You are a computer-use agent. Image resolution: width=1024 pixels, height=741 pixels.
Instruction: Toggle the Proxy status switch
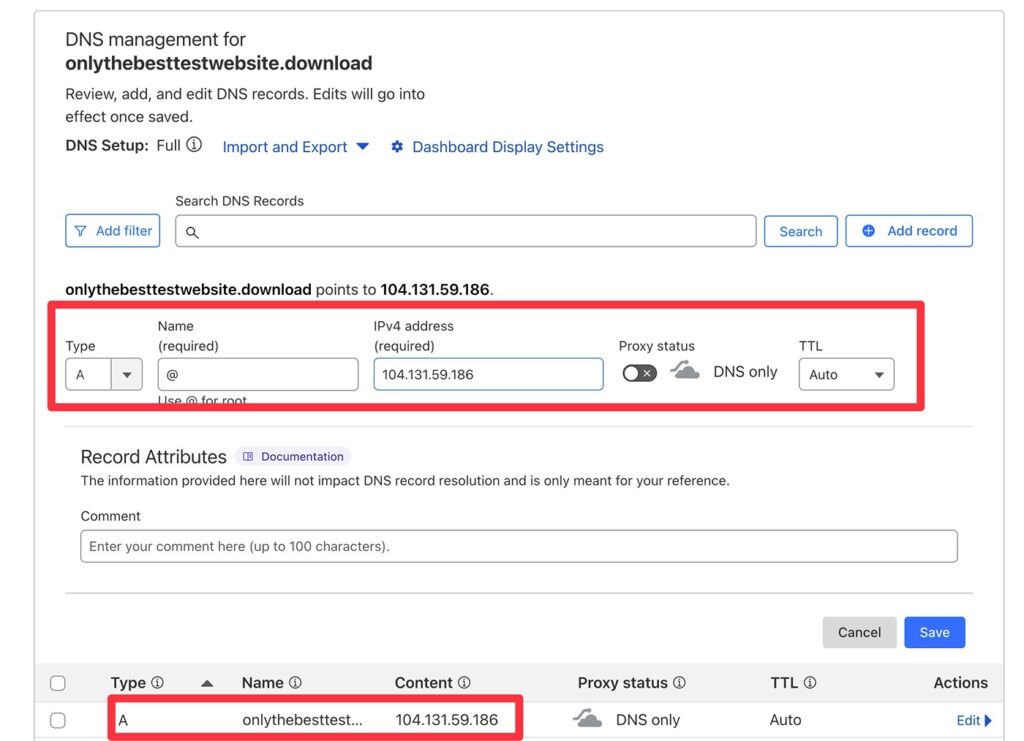tap(639, 373)
